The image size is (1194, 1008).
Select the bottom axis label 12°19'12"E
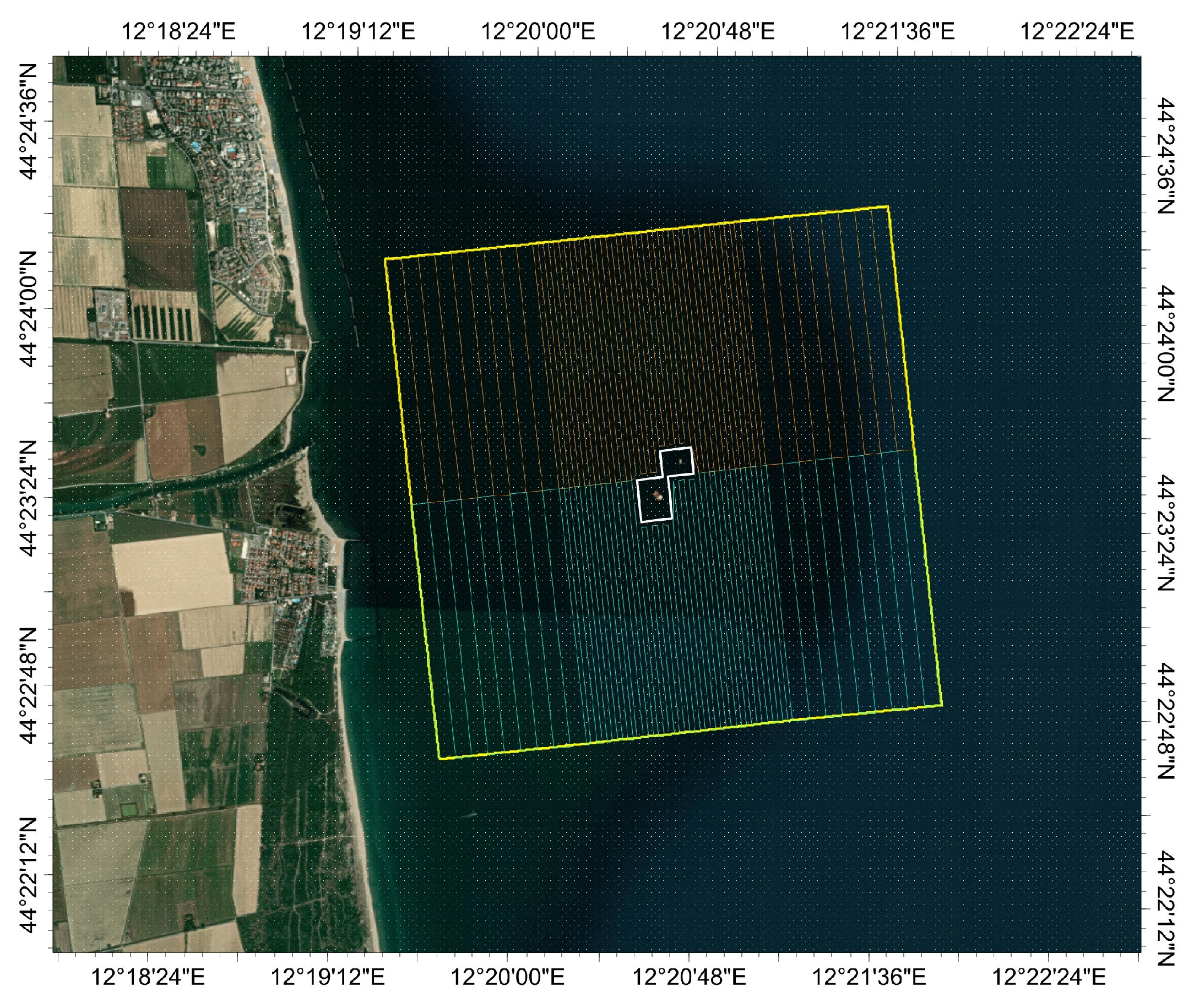[327, 977]
